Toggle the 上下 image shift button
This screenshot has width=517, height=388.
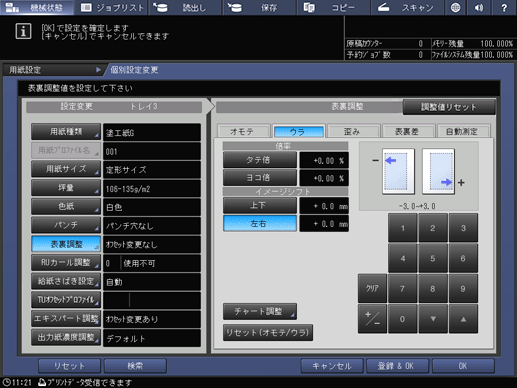260,205
